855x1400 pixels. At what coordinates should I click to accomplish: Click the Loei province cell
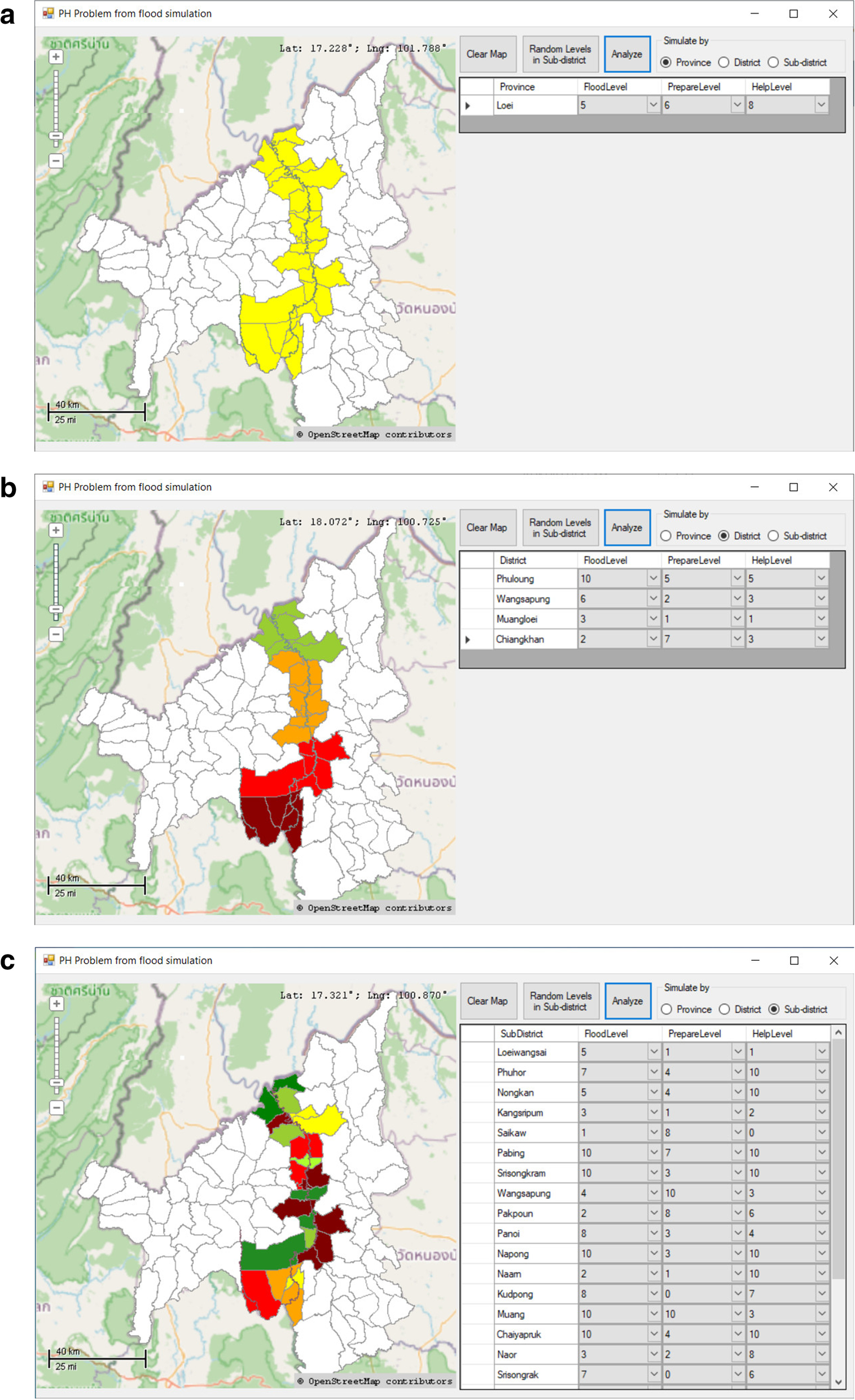tap(535, 105)
